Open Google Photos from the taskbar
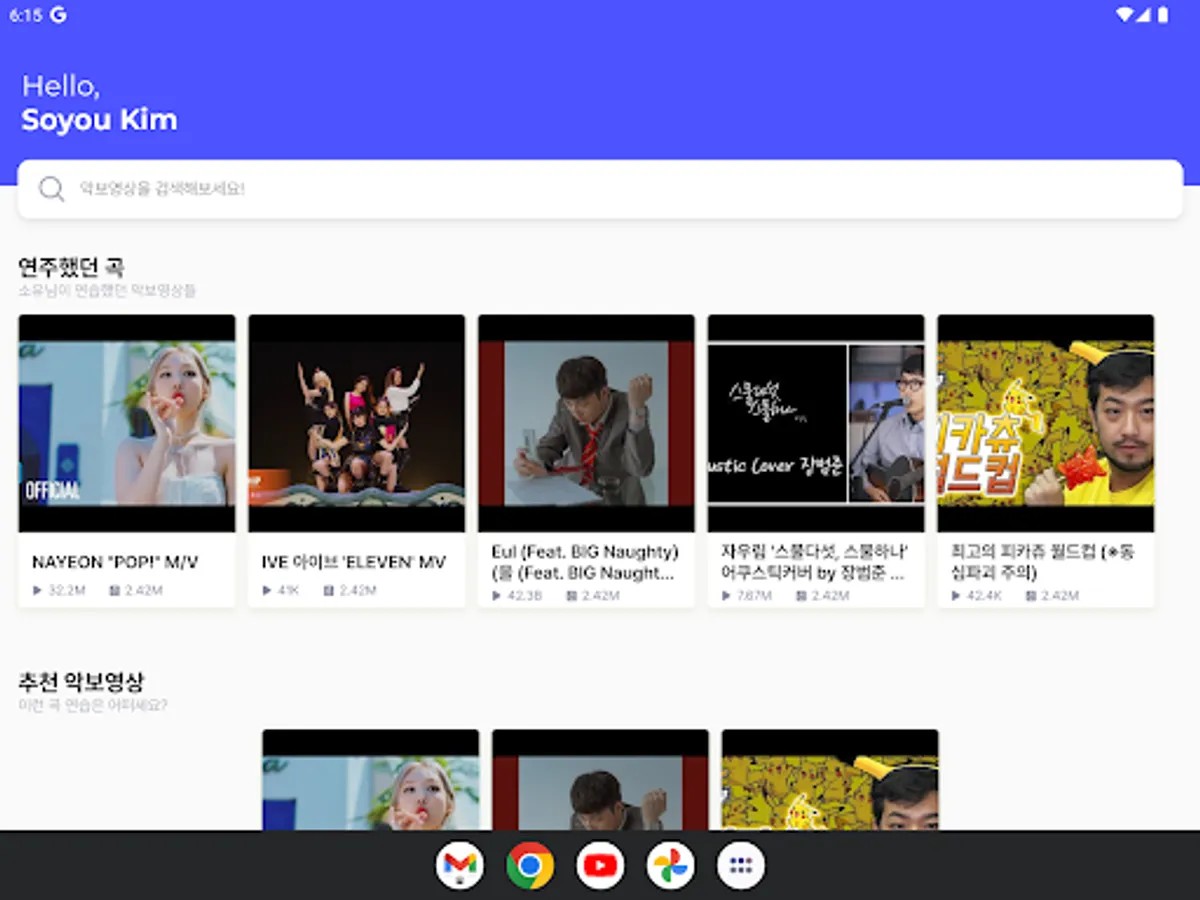 670,865
